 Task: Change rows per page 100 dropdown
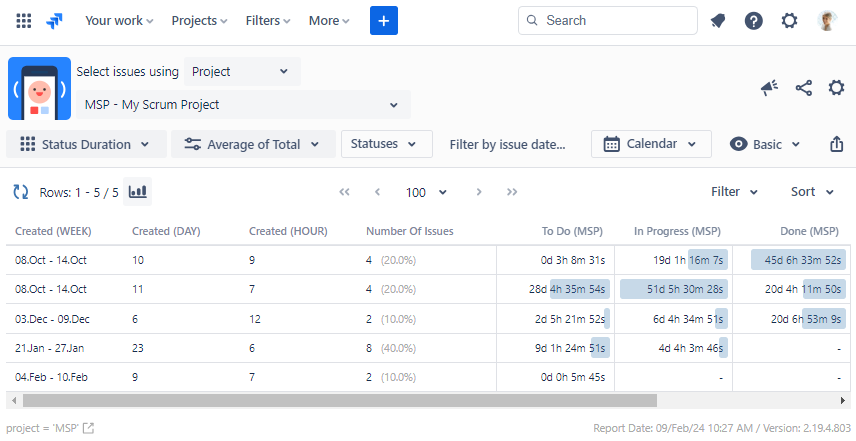point(426,192)
